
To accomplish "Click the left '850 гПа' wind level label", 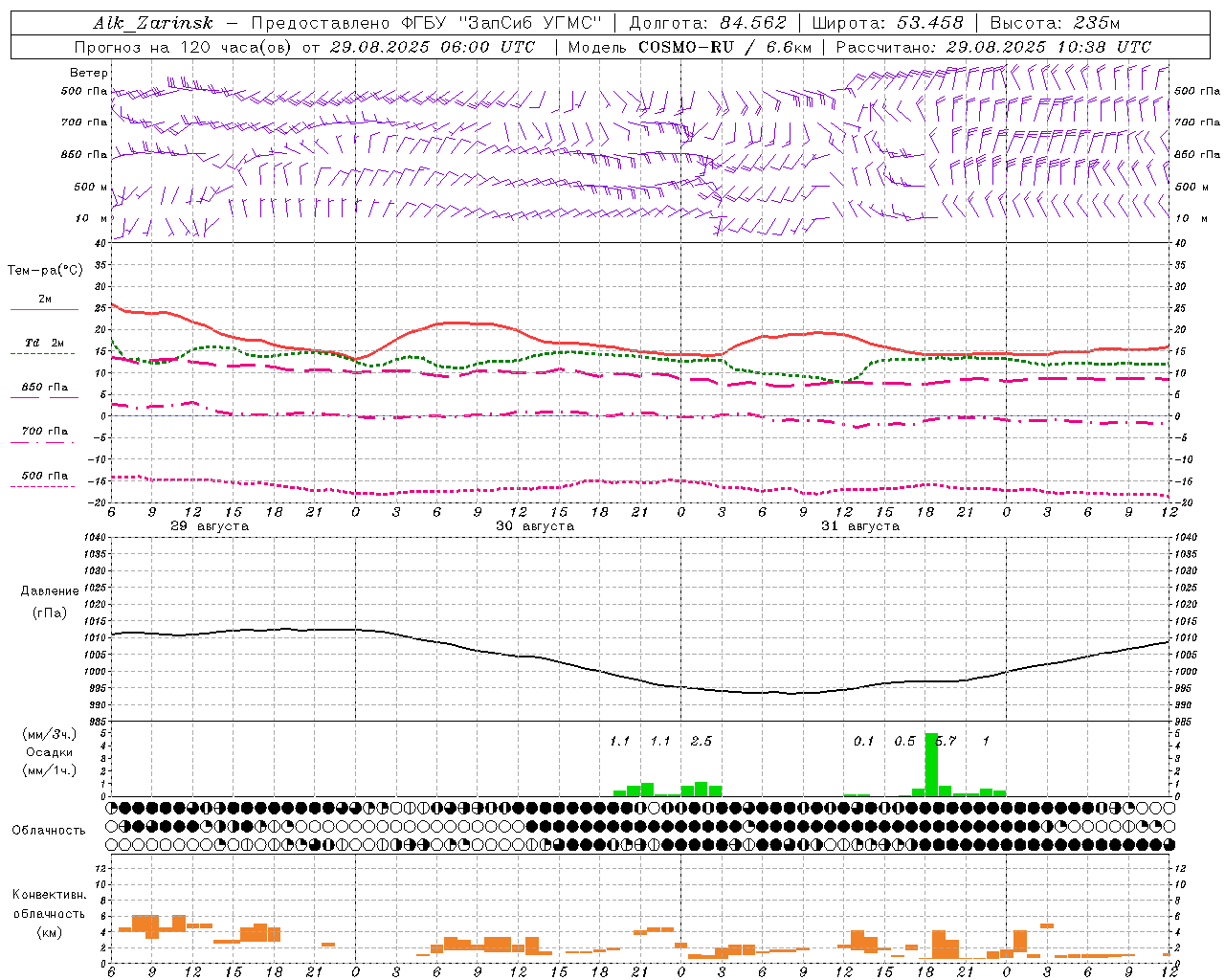I will point(84,154).
